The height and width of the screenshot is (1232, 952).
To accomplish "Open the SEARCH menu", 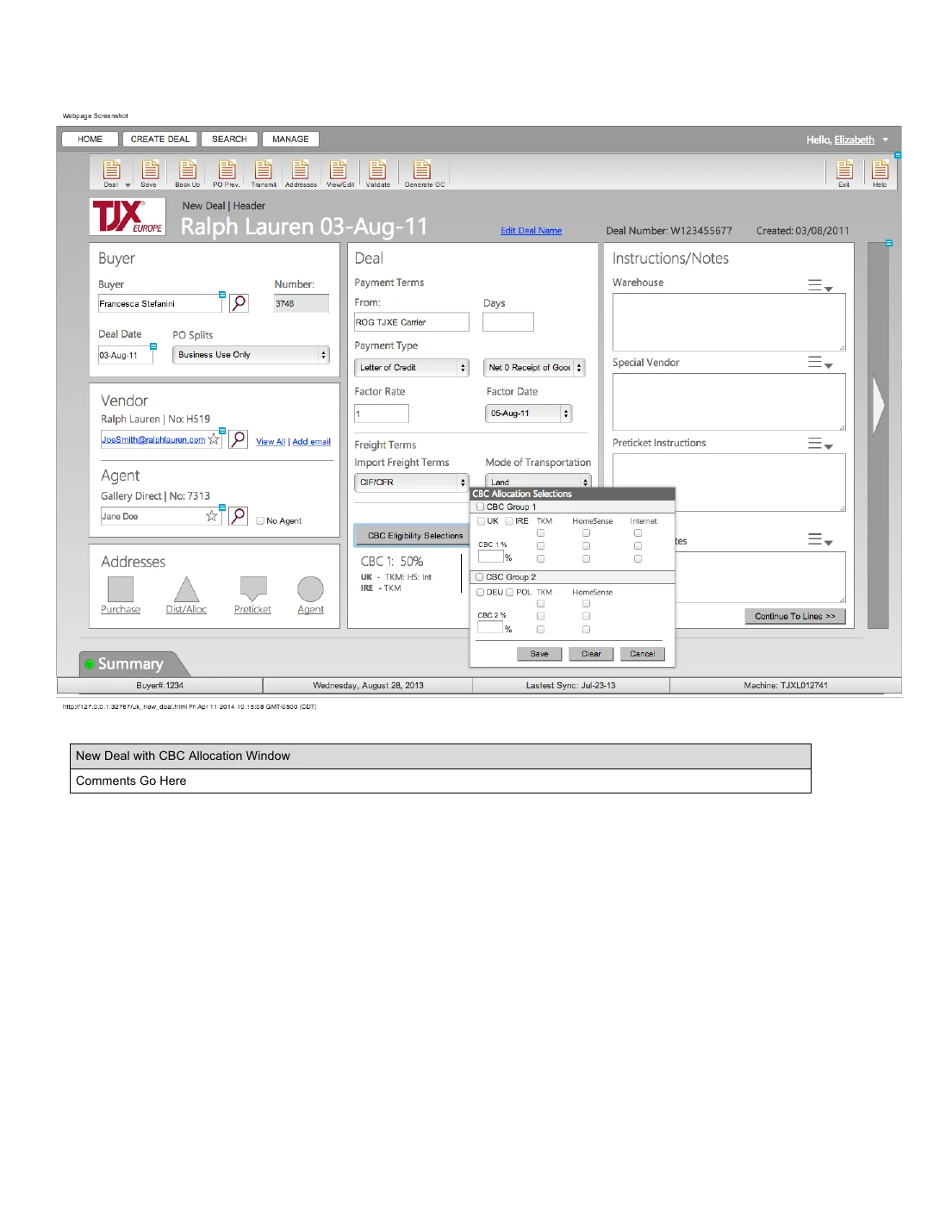I will pyautogui.click(x=229, y=139).
